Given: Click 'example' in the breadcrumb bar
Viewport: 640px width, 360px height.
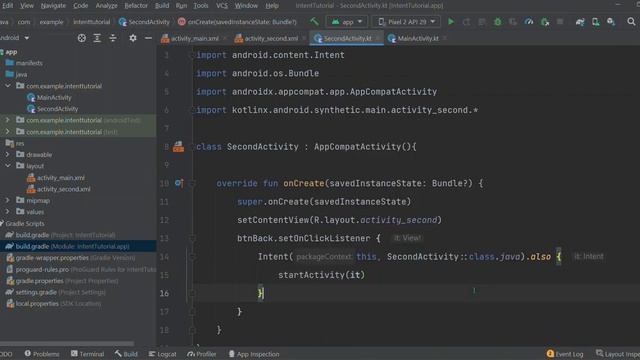Looking at the screenshot, I should point(51,22).
